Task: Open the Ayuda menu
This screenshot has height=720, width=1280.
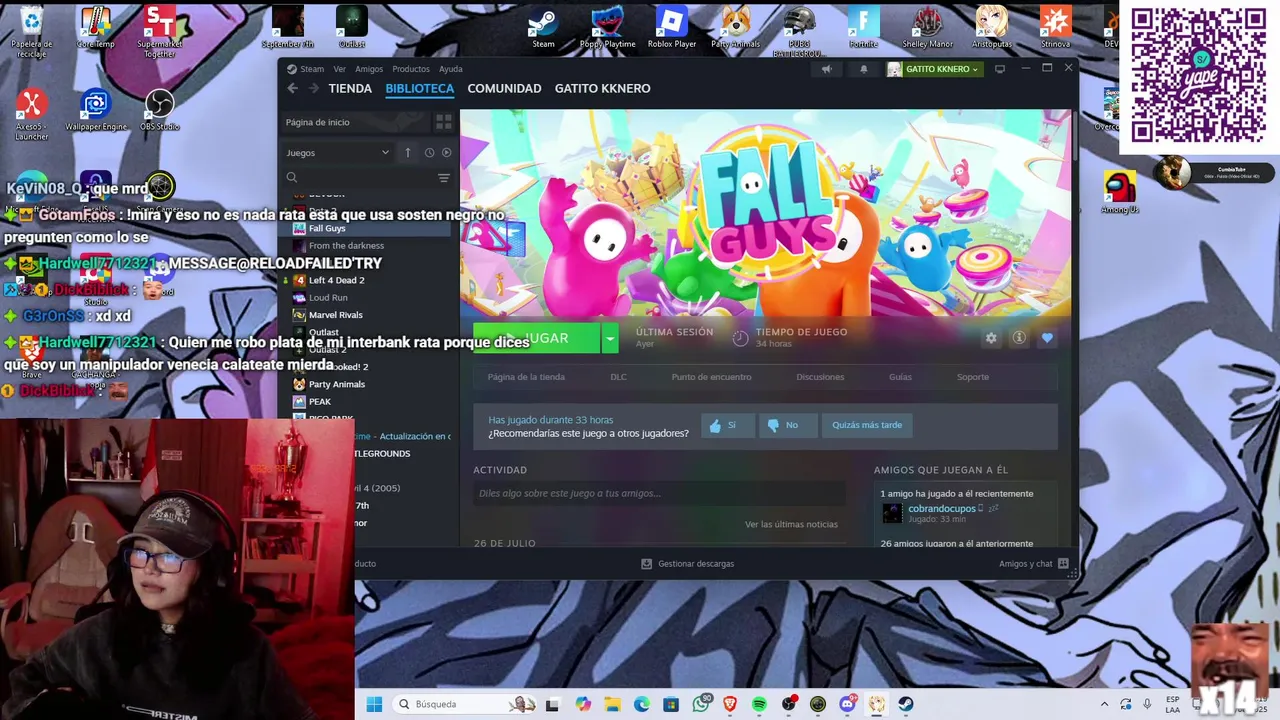Action: [x=451, y=69]
